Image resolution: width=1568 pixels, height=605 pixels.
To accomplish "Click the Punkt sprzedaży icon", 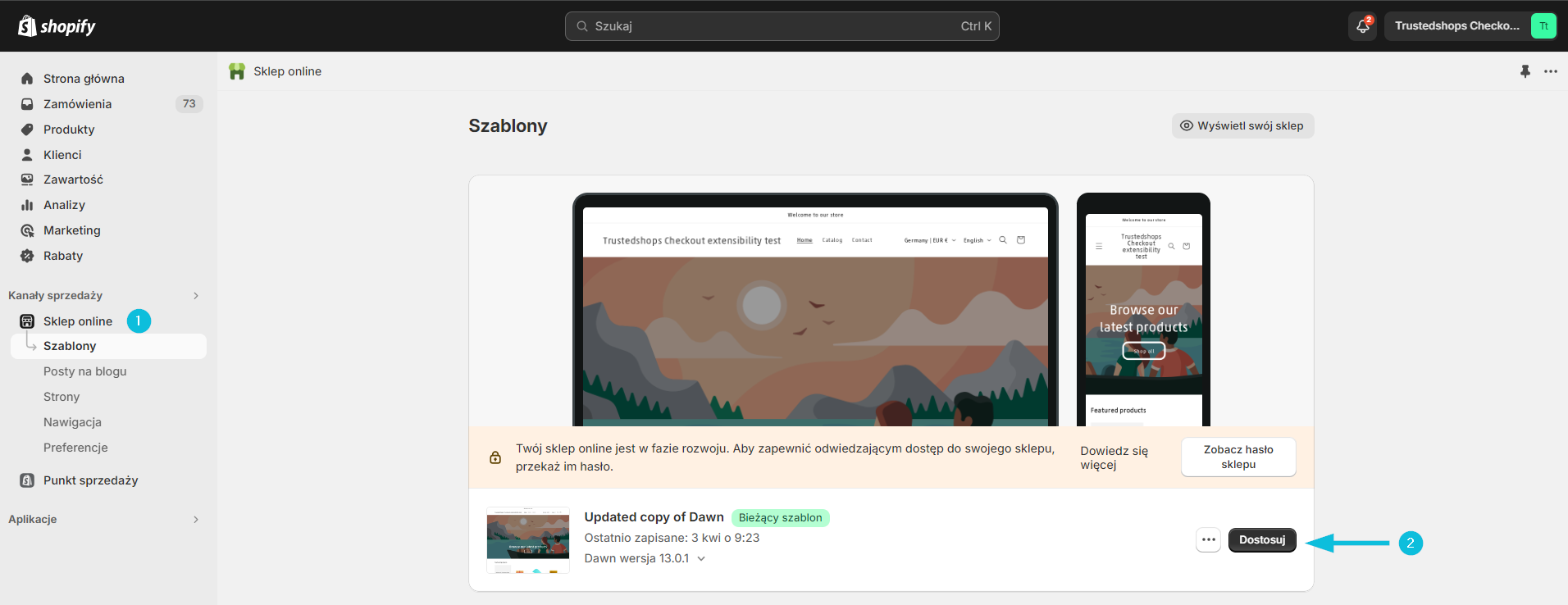I will pos(27,480).
